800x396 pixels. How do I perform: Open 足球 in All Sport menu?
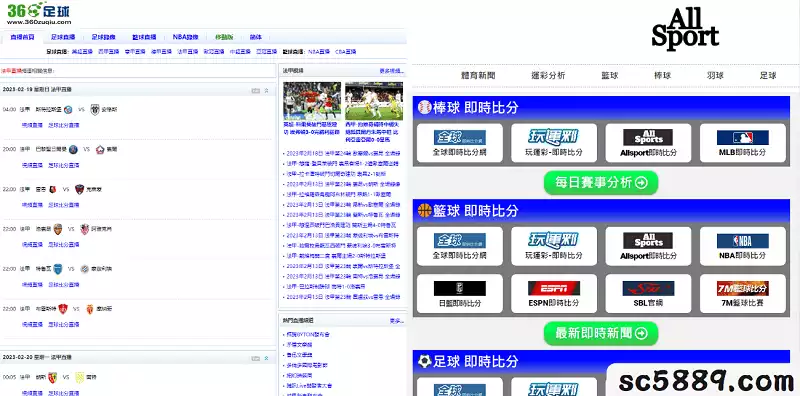pos(768,76)
